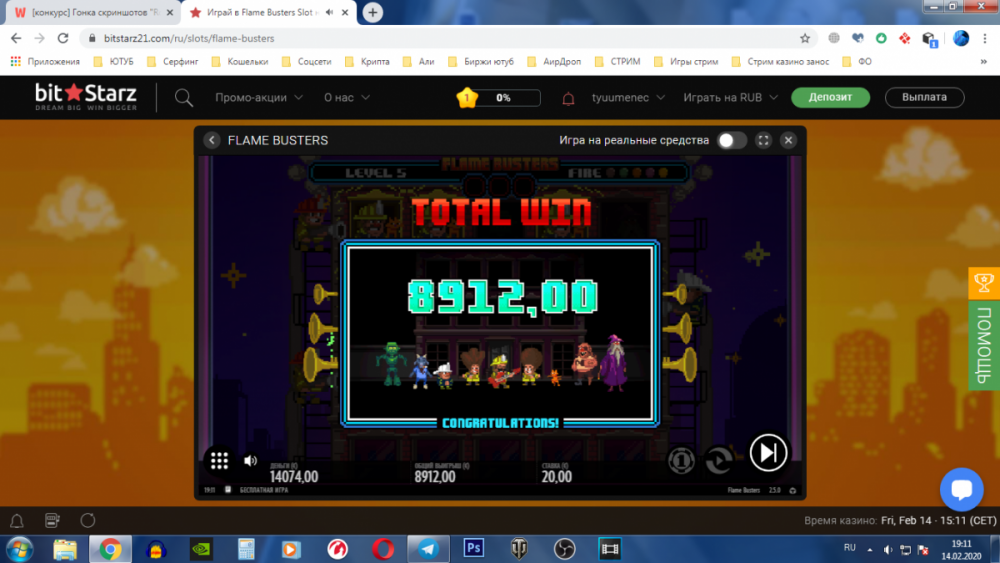Open Telegram from the taskbar
1000x563 pixels.
pyautogui.click(x=428, y=549)
